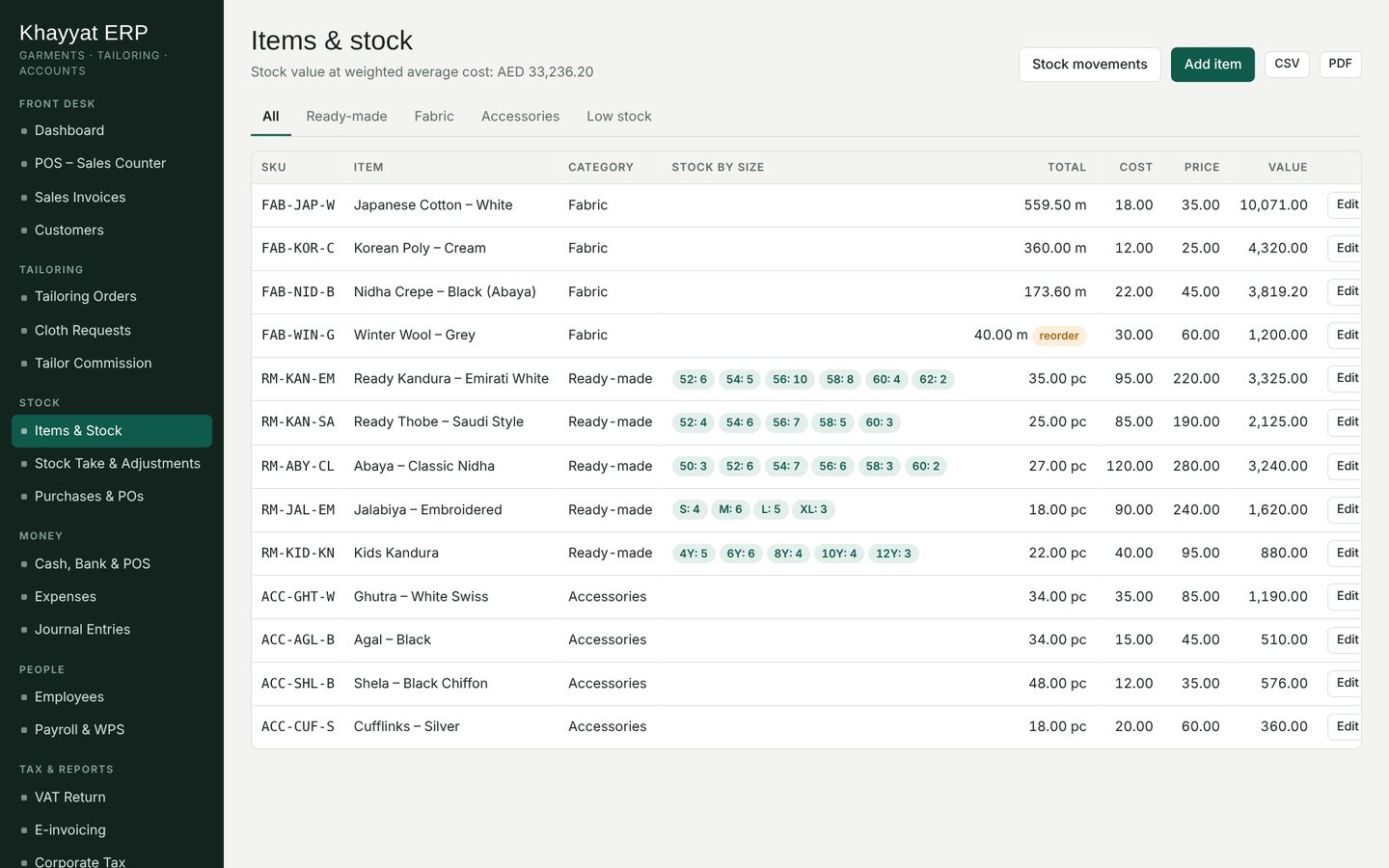This screenshot has height=868, width=1389.
Task: Open Sales Invoices in sidebar
Action: pos(112,197)
